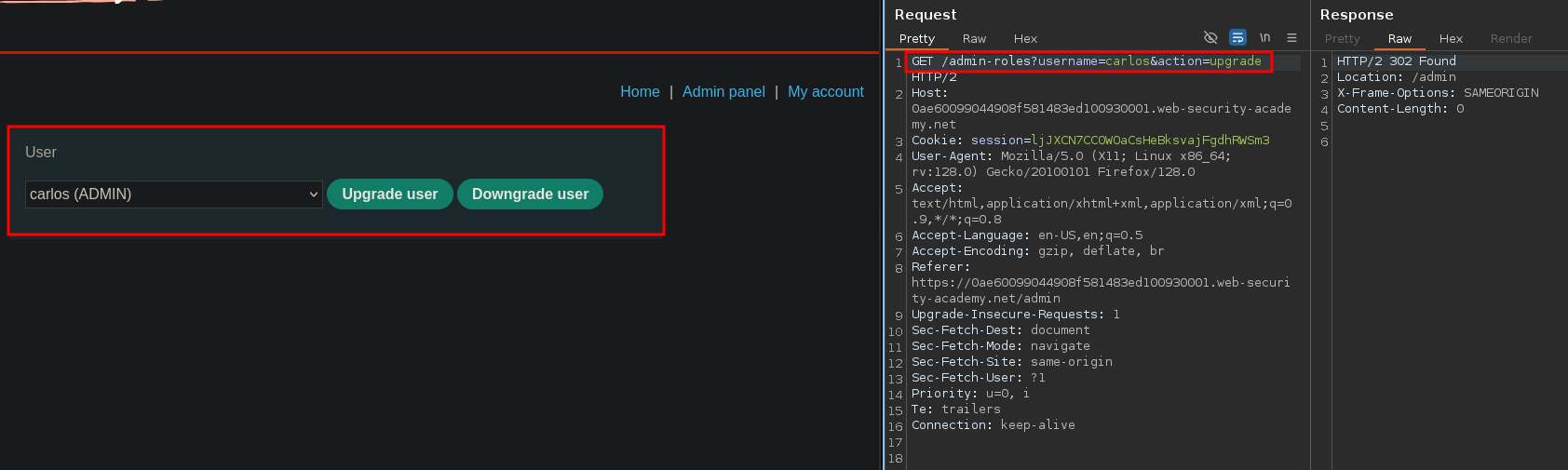
Task: Toggle the \n non-printable characters icon
Action: (x=1264, y=38)
